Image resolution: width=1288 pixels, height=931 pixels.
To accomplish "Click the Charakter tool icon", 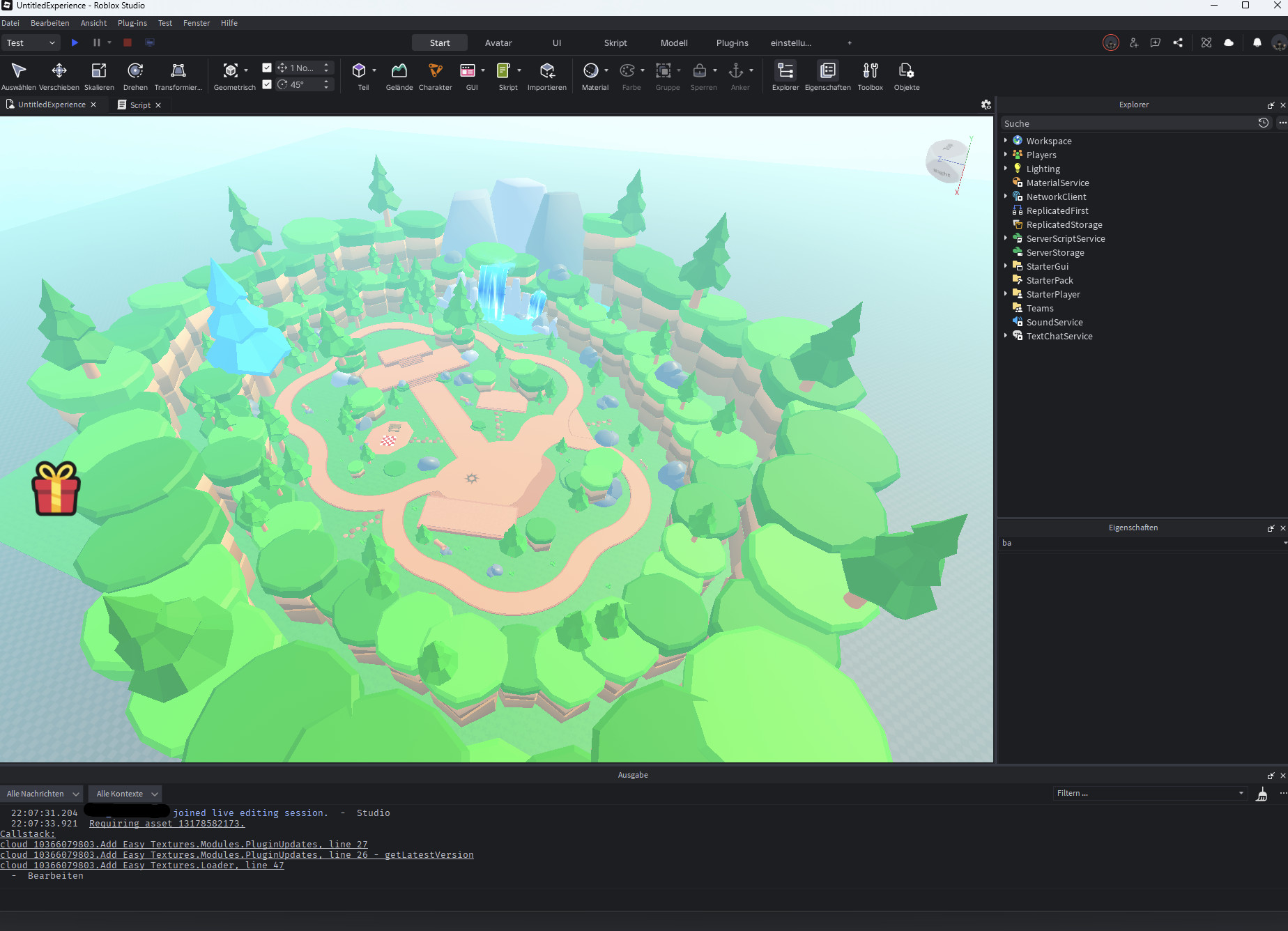I will pyautogui.click(x=436, y=75).
